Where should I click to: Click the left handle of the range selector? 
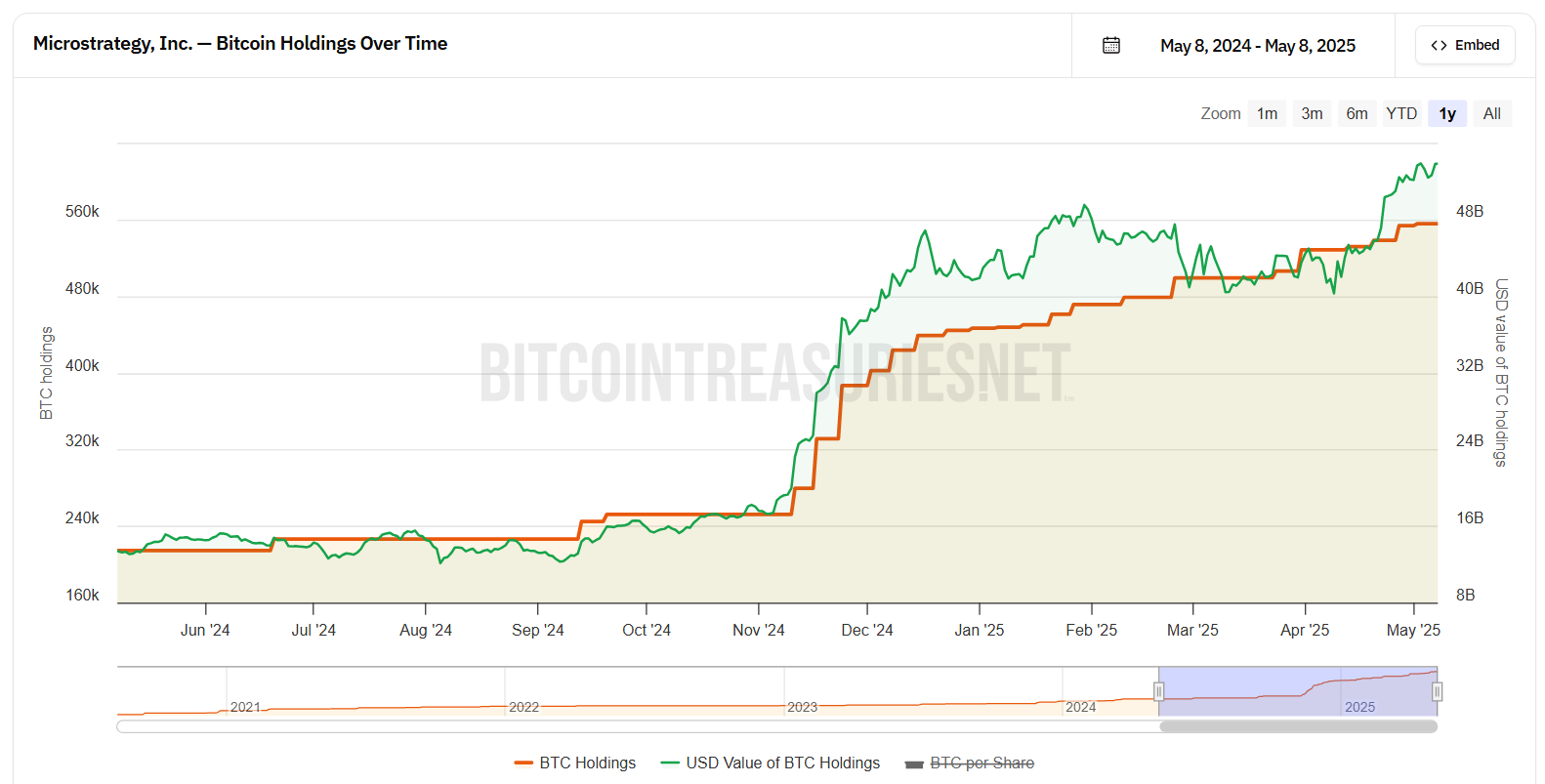pyautogui.click(x=1158, y=691)
